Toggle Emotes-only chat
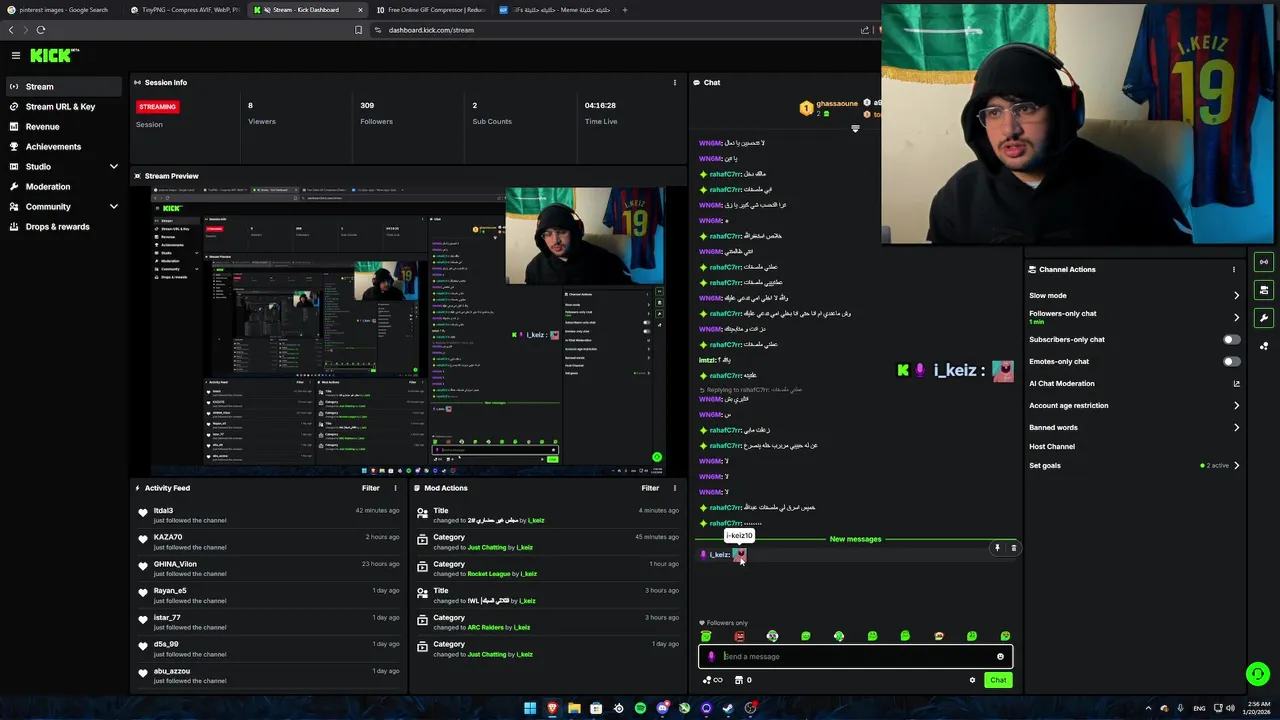The image size is (1280, 720). click(x=1231, y=362)
